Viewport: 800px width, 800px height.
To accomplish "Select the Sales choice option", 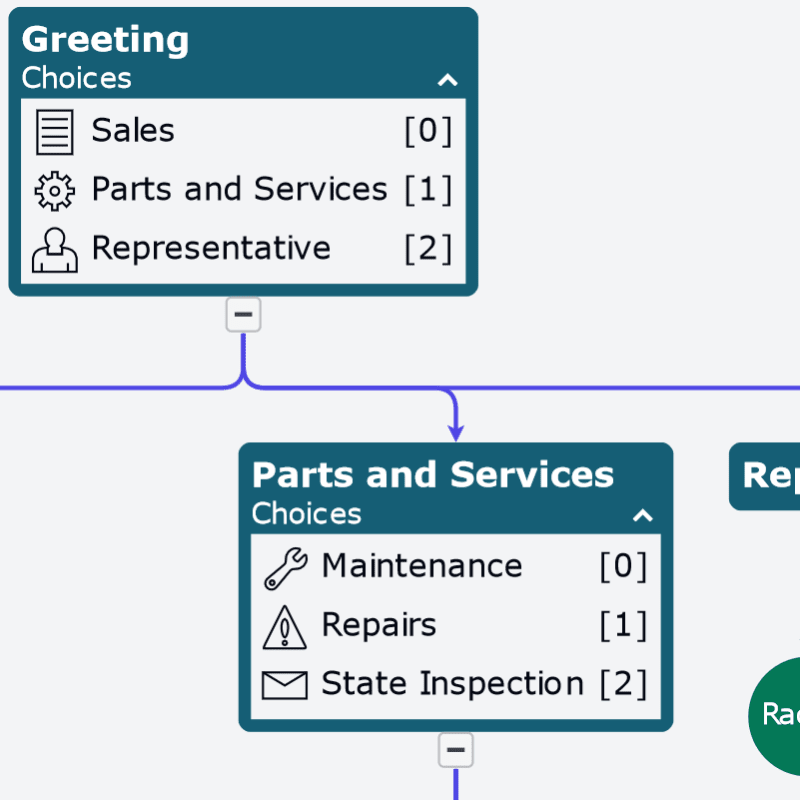I will pos(133,131).
